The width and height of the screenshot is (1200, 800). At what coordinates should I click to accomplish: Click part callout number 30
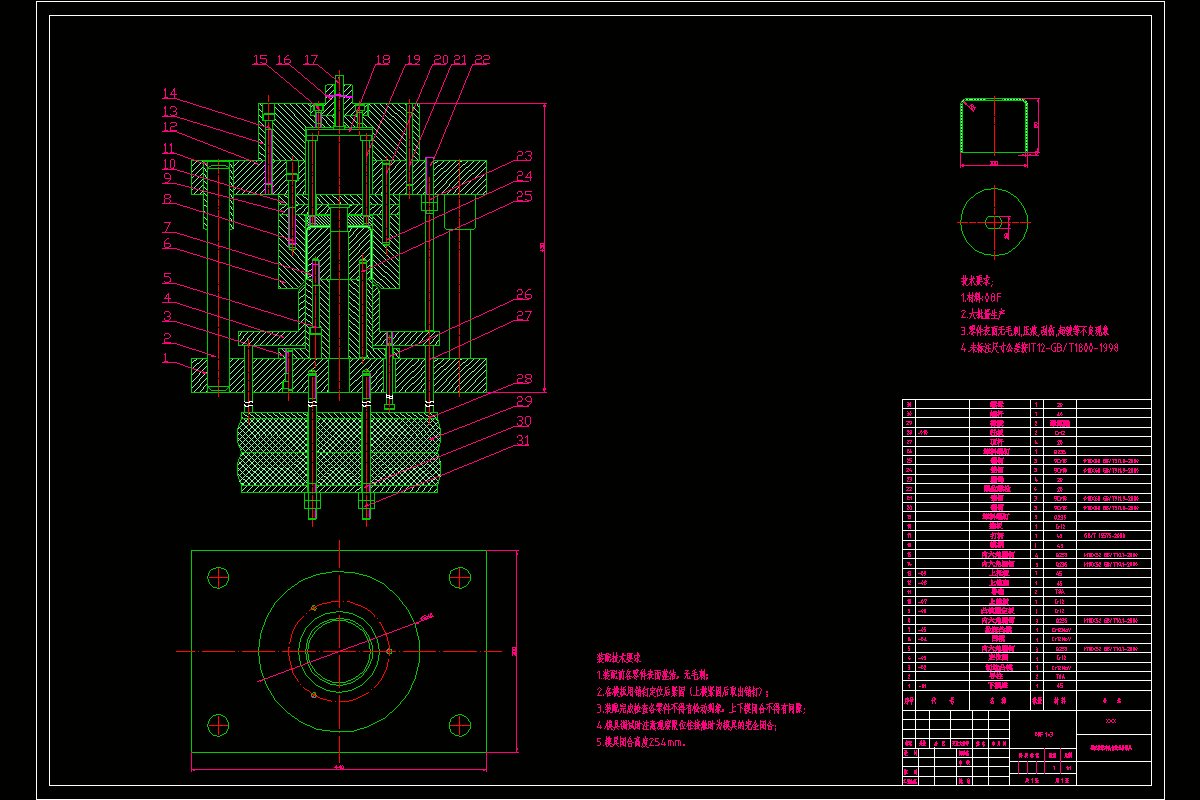point(524,421)
